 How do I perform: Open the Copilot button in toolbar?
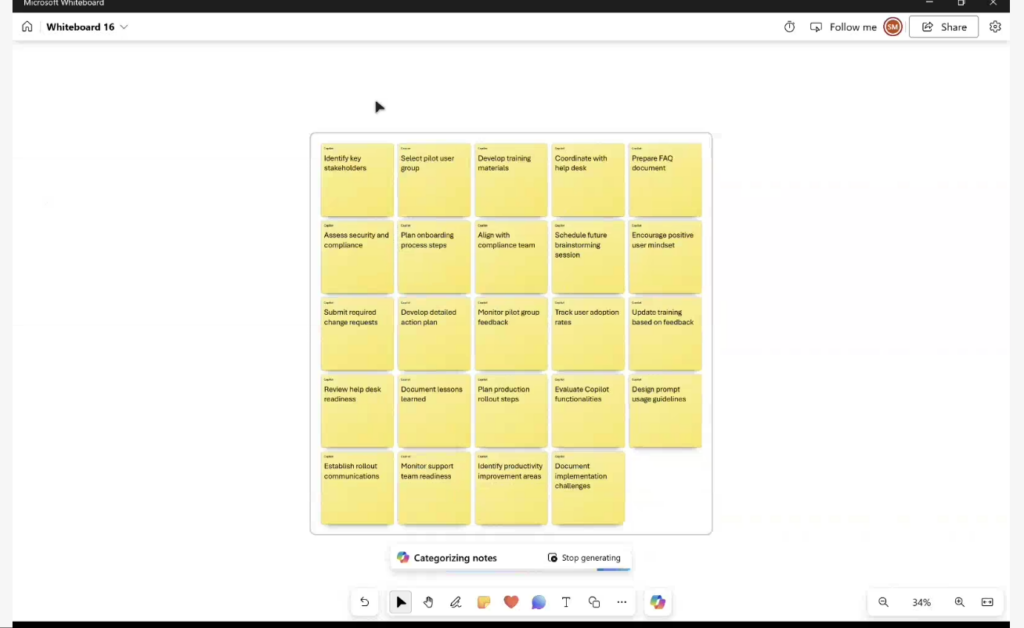(x=657, y=602)
